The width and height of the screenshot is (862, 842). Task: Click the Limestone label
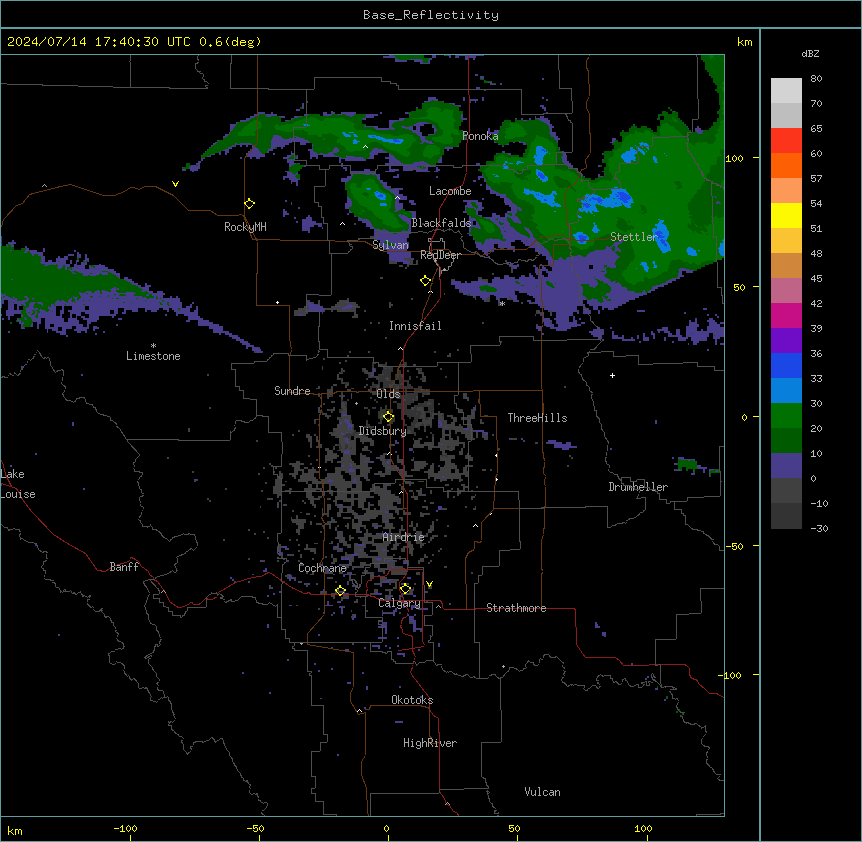[x=153, y=356]
